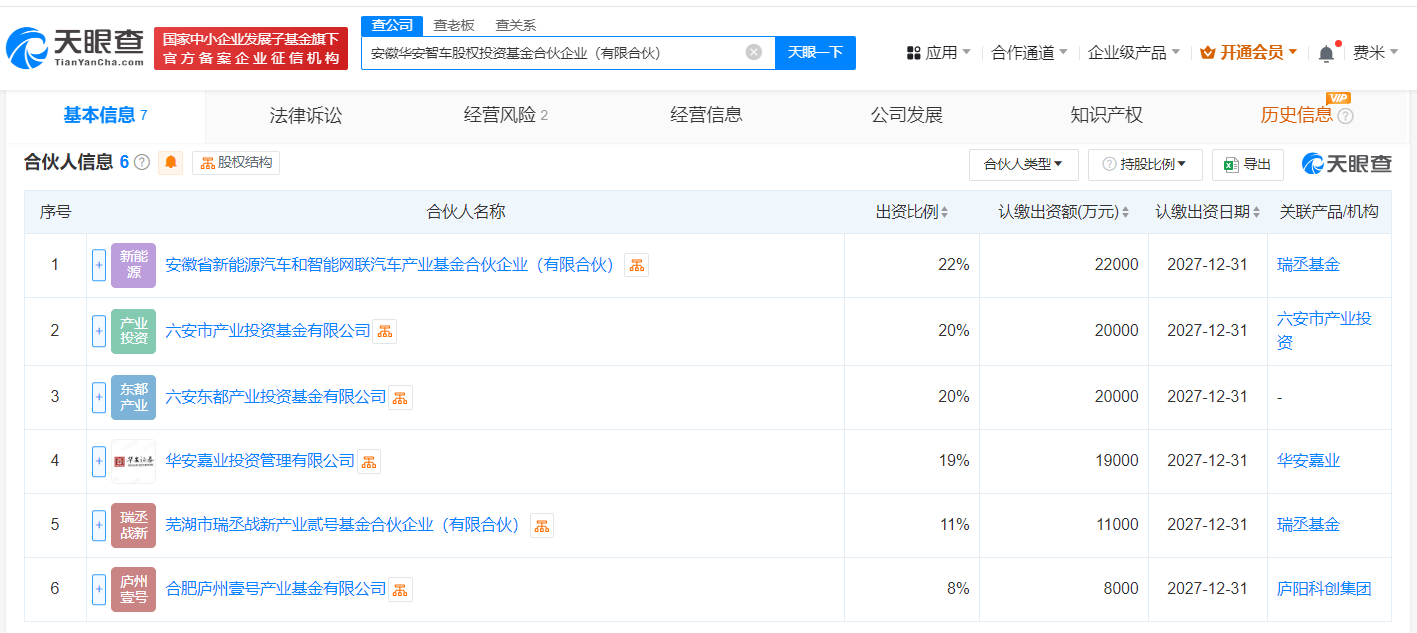The height and width of the screenshot is (633, 1417).
Task: Open 瑞丞基金 related link in row 1
Action: click(x=1308, y=265)
